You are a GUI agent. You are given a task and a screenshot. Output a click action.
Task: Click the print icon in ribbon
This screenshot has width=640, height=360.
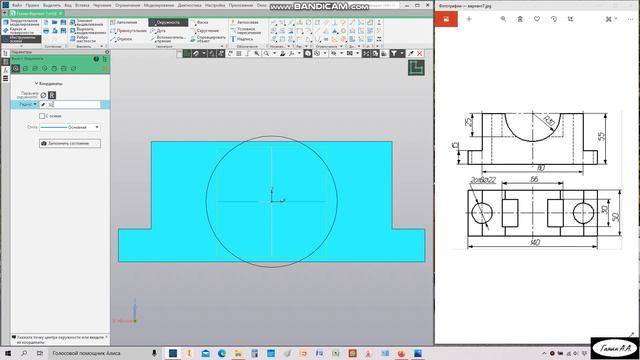pos(46,31)
